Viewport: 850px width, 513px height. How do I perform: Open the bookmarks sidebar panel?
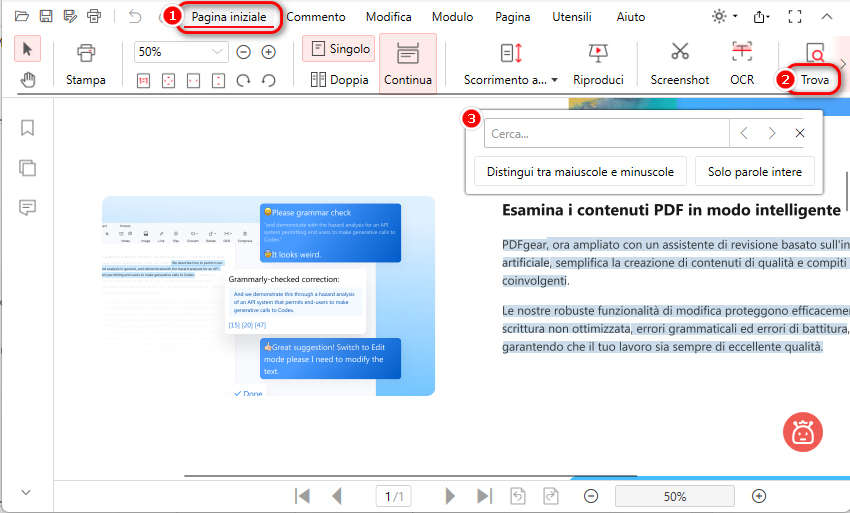(27, 128)
